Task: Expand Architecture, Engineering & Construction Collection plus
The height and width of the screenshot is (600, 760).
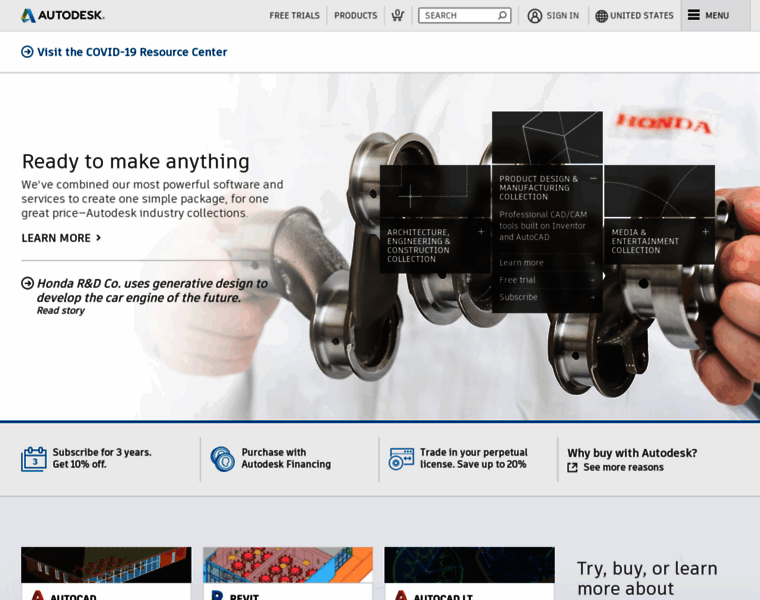Action: pos(481,232)
